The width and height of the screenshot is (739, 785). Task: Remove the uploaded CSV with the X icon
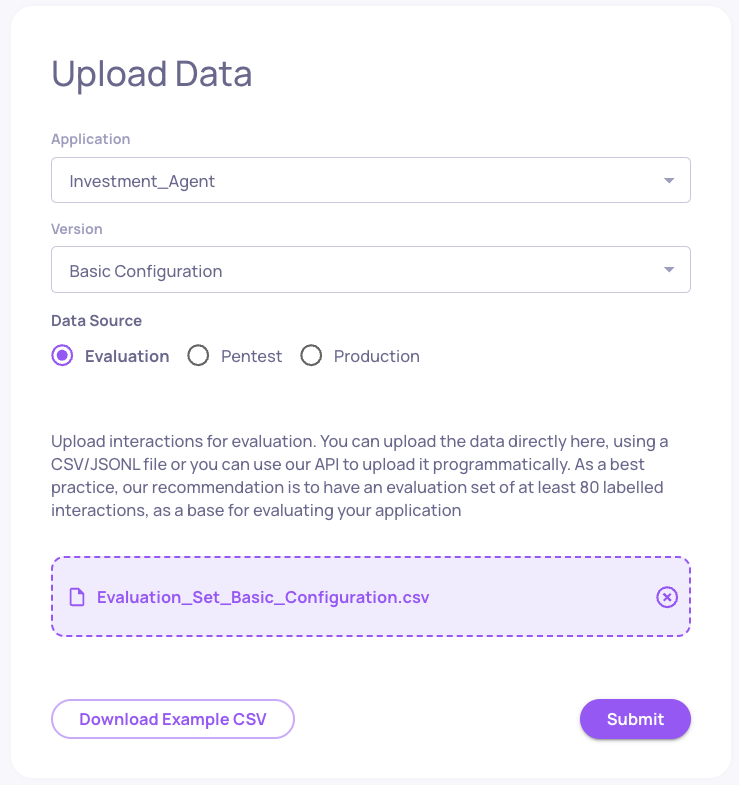click(667, 597)
